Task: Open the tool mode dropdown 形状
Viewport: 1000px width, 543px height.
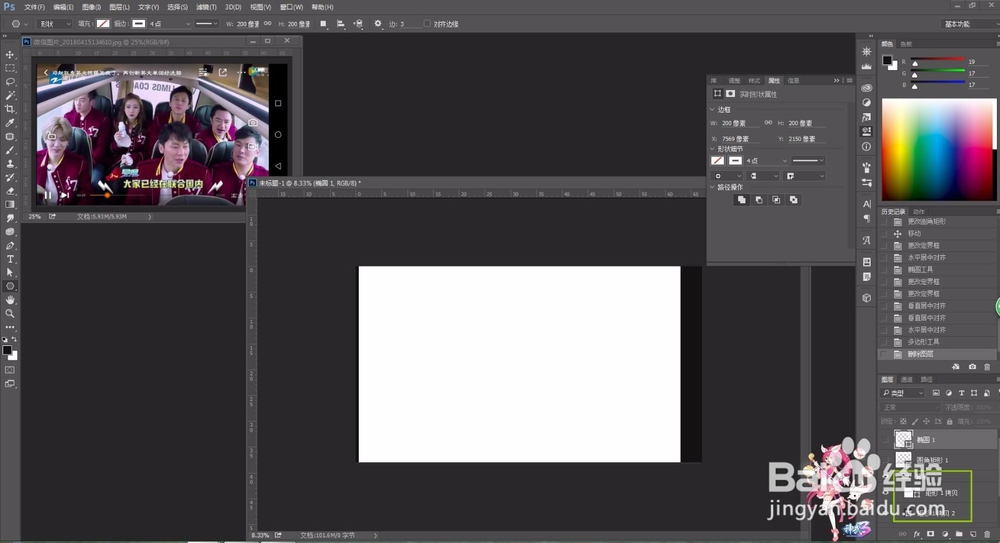Action: pyautogui.click(x=54, y=24)
